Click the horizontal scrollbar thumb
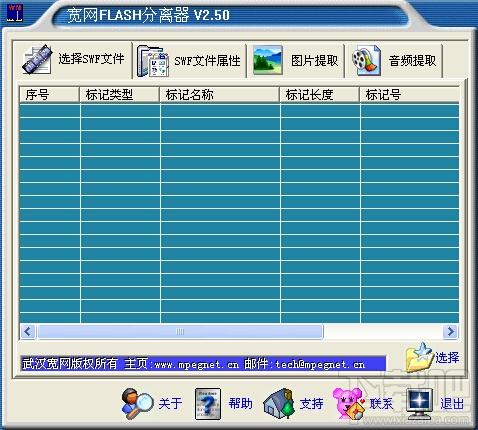The width and height of the screenshot is (478, 430). (x=180, y=332)
